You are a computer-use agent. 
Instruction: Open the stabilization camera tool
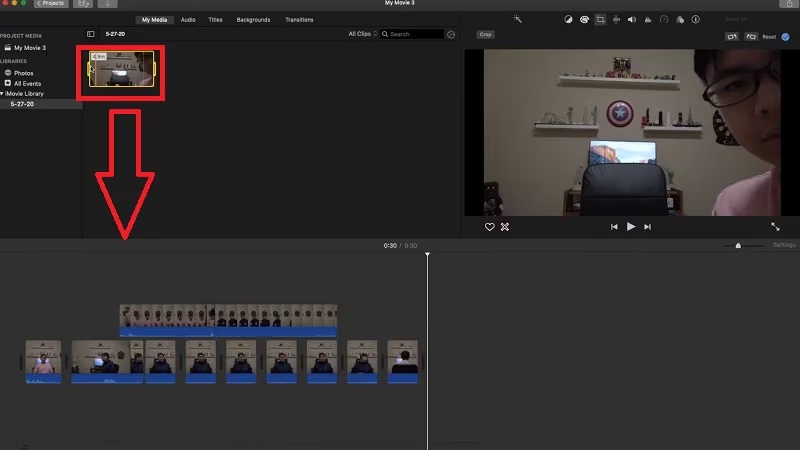coord(616,19)
